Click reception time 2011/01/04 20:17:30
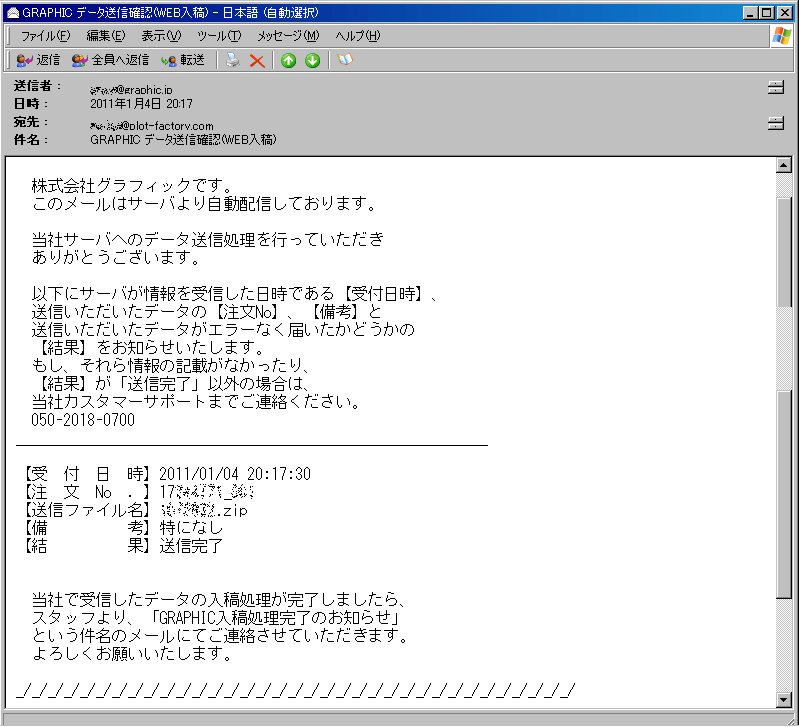This screenshot has width=799, height=727. [235, 474]
